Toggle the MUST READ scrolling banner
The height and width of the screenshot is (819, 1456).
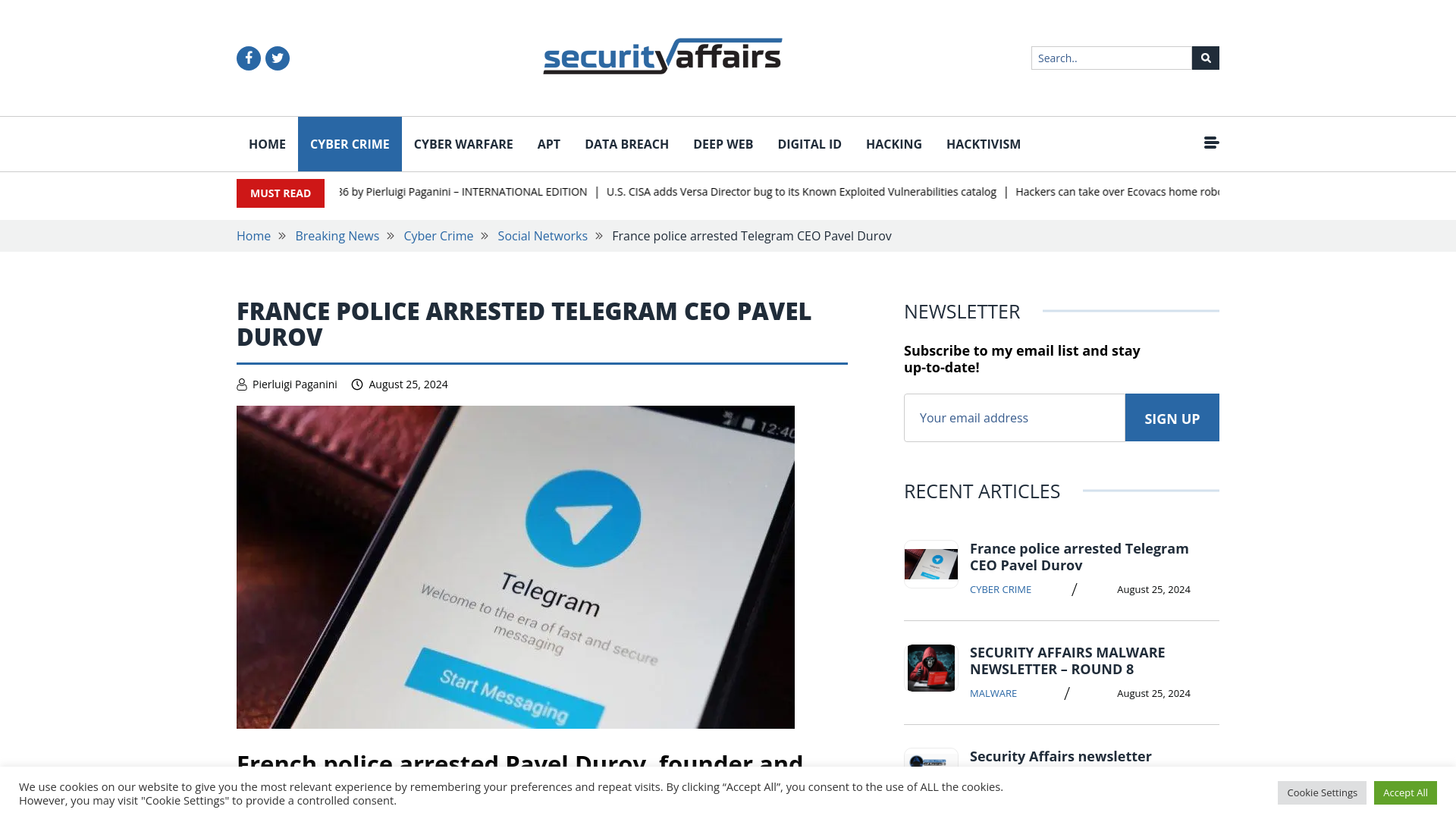click(x=280, y=193)
